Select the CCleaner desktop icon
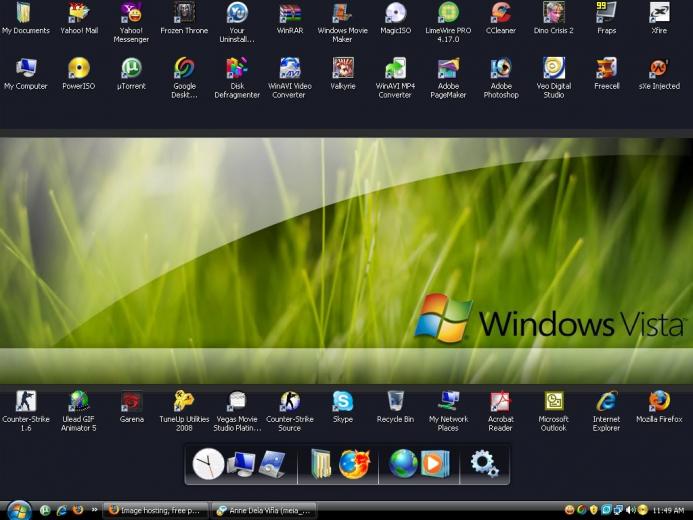The width and height of the screenshot is (693, 520). 501,19
